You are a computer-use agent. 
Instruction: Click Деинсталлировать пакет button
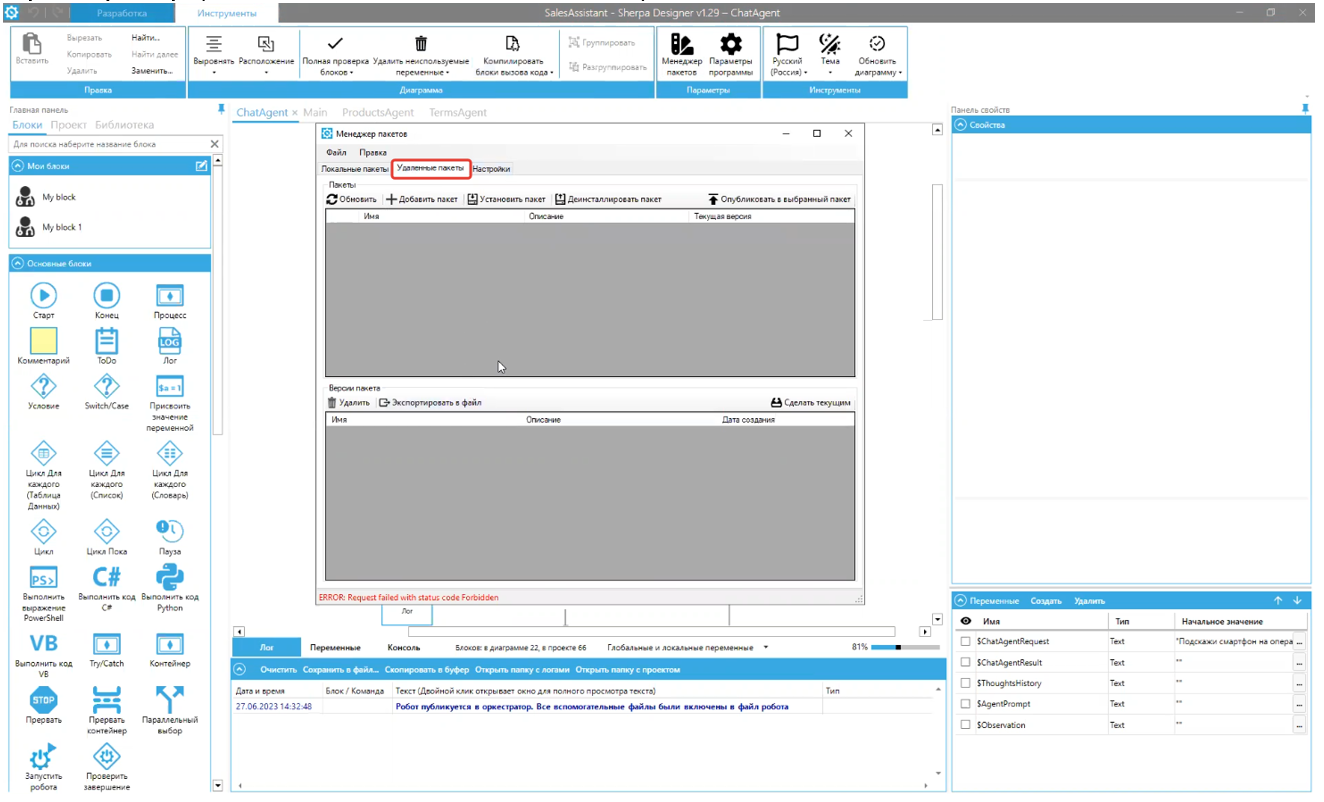pyautogui.click(x=608, y=199)
